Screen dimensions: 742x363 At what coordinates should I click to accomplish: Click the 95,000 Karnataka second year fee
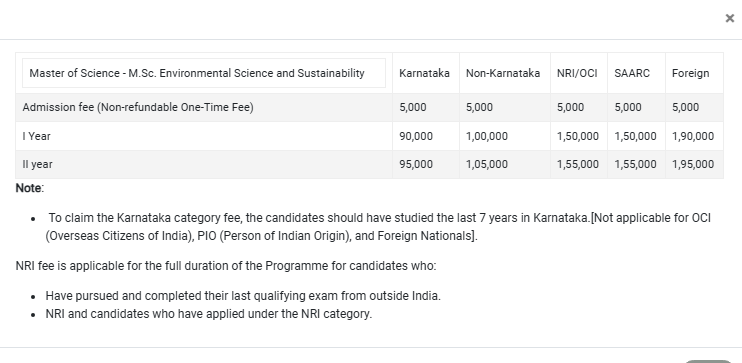[x=416, y=164]
